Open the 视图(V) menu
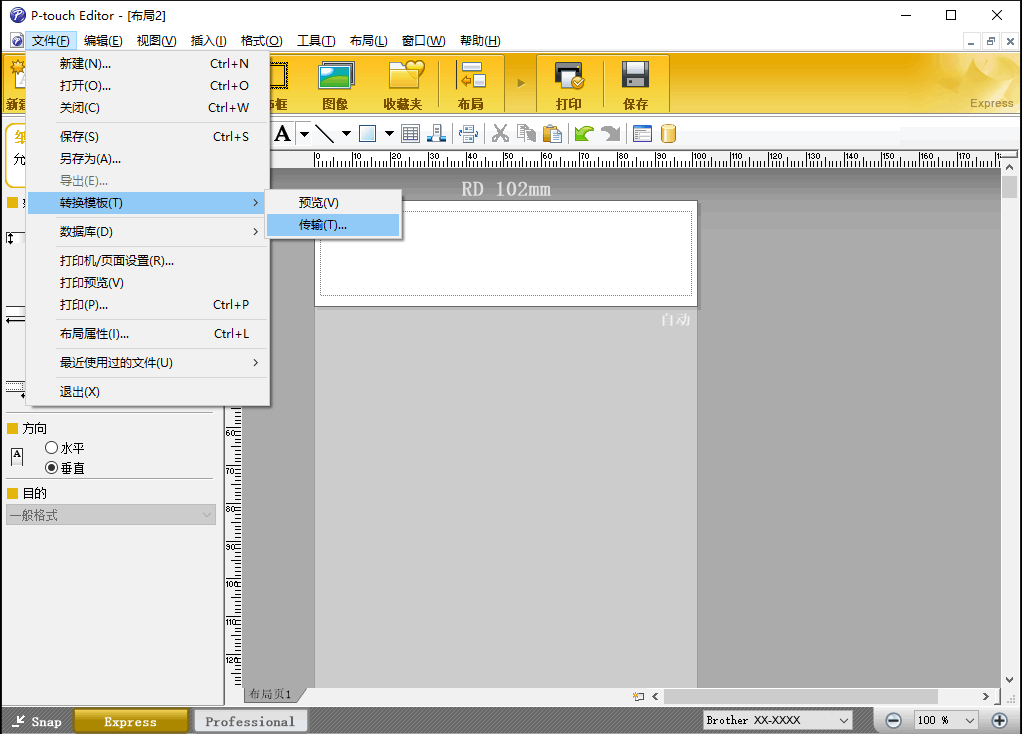This screenshot has width=1022, height=734. tap(156, 40)
